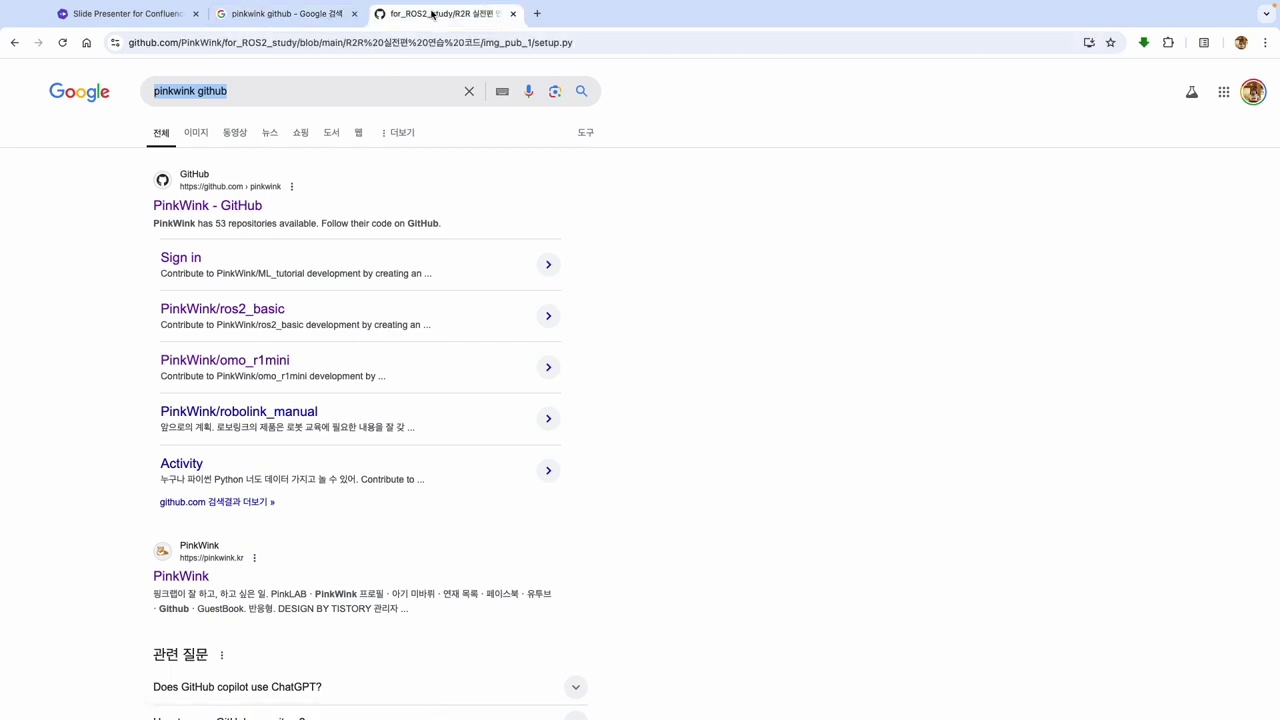Screen dimensions: 1280x720
Task: Click the arrow next to PinkWink/omo_r1mini
Action: pyautogui.click(x=548, y=367)
